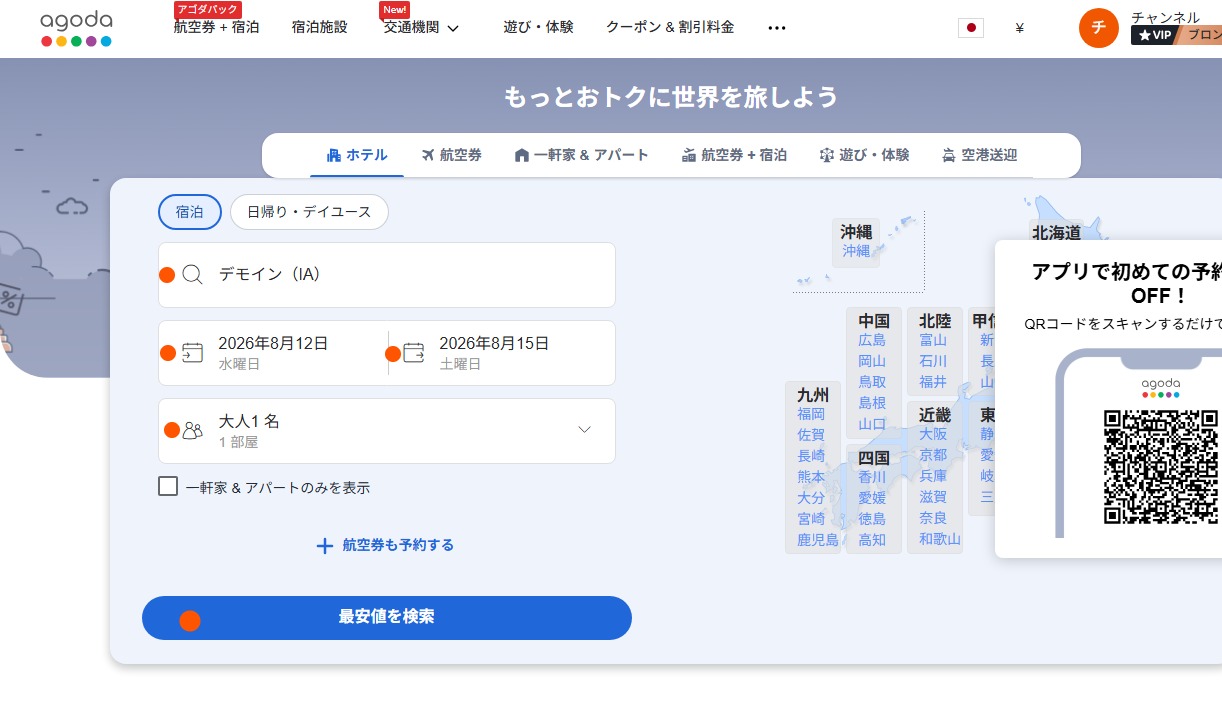
Task: Open 遊び・体験 in top navigation
Action: 538,28
